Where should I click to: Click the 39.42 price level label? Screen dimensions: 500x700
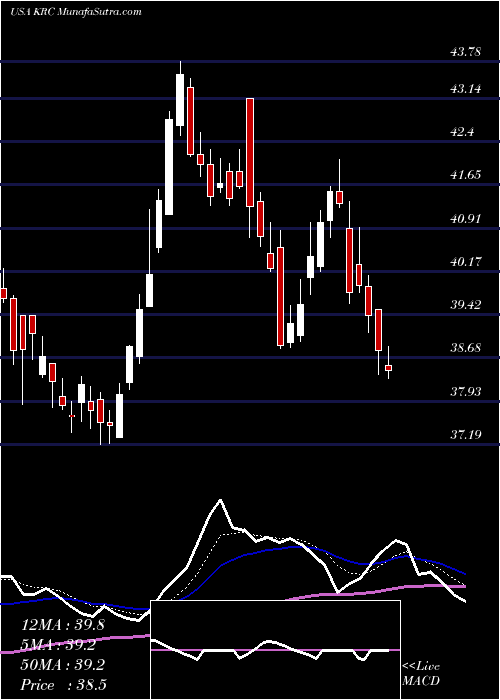(x=466, y=305)
